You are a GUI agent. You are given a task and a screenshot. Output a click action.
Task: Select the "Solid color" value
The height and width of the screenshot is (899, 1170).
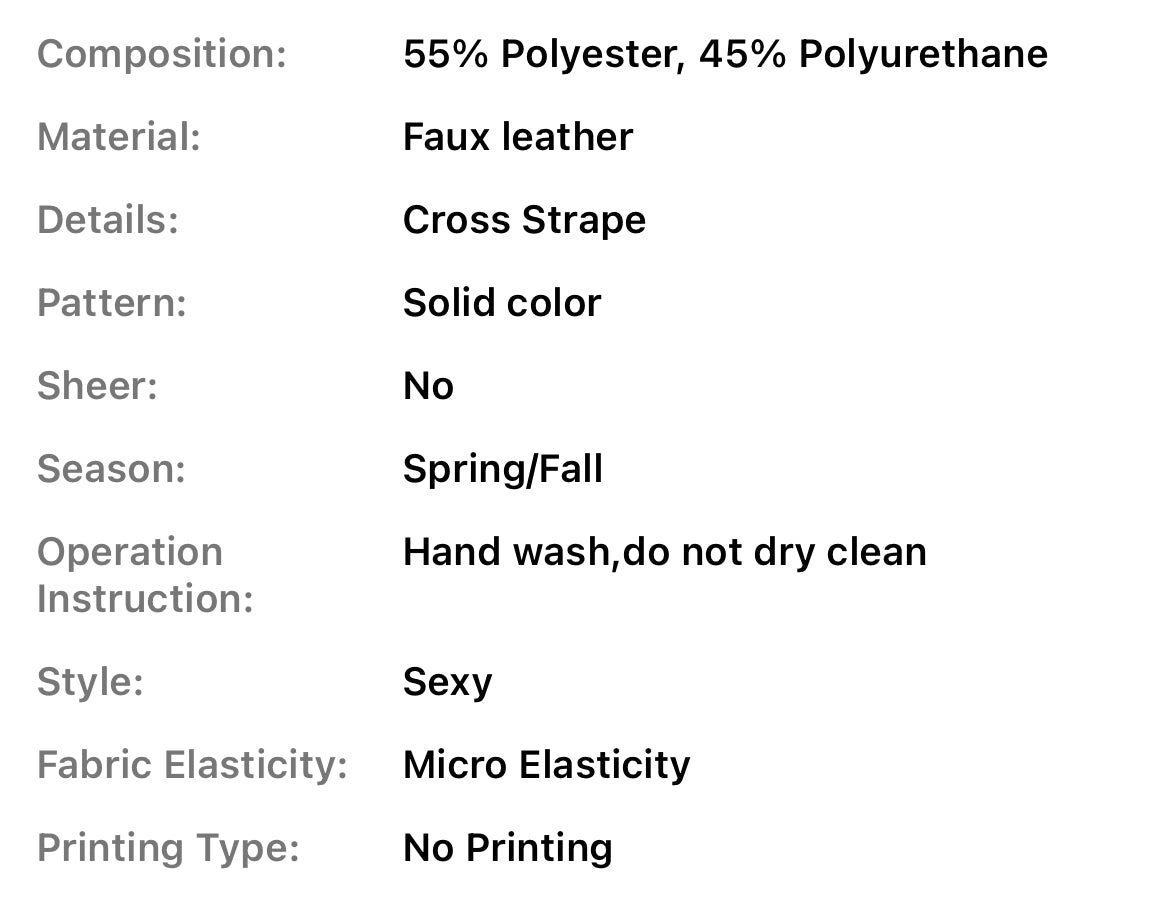[x=502, y=303]
